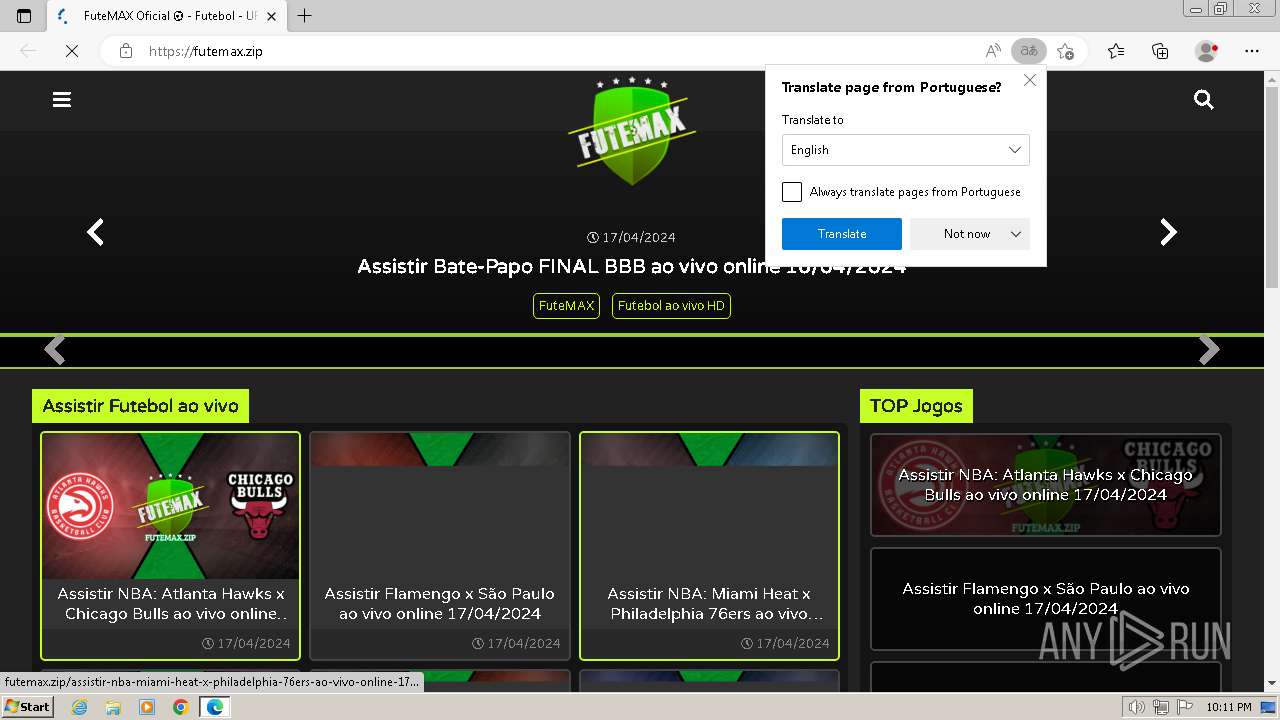Image resolution: width=1280 pixels, height=720 pixels.
Task: Launch Chrome from taskbar
Action: [180, 707]
